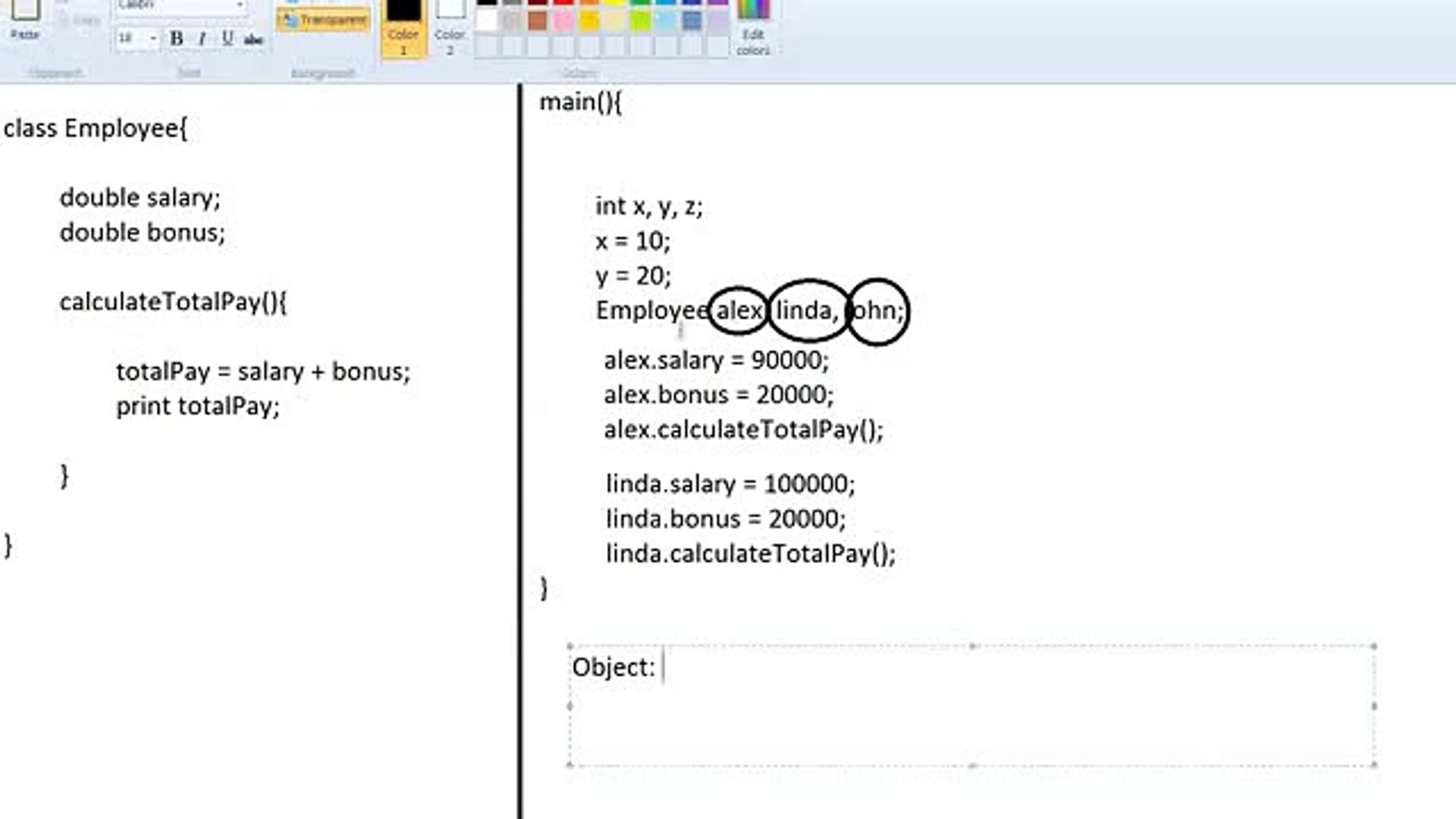Viewport: 1456px width, 819px height.
Task: Enable Transparent text background
Action: [322, 19]
